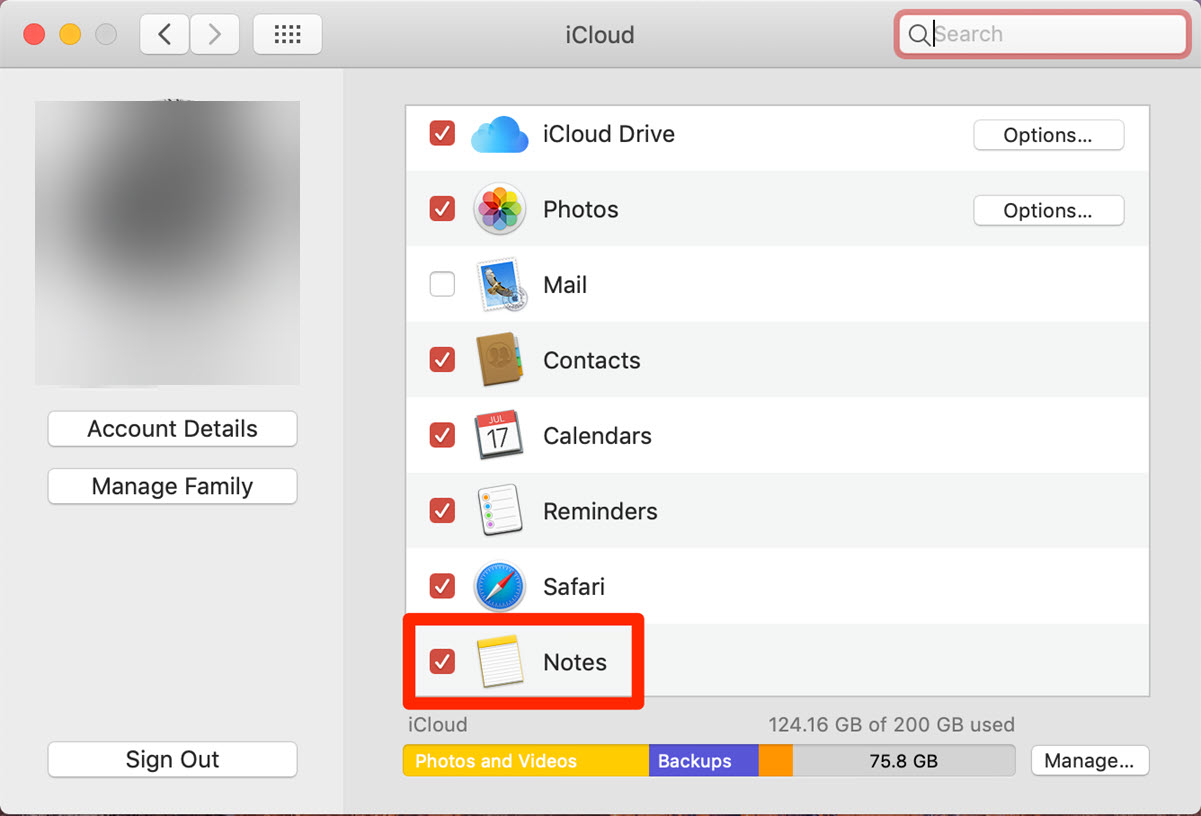Go back with the left arrow
Screen dimensions: 1201x816
pyautogui.click(x=165, y=35)
